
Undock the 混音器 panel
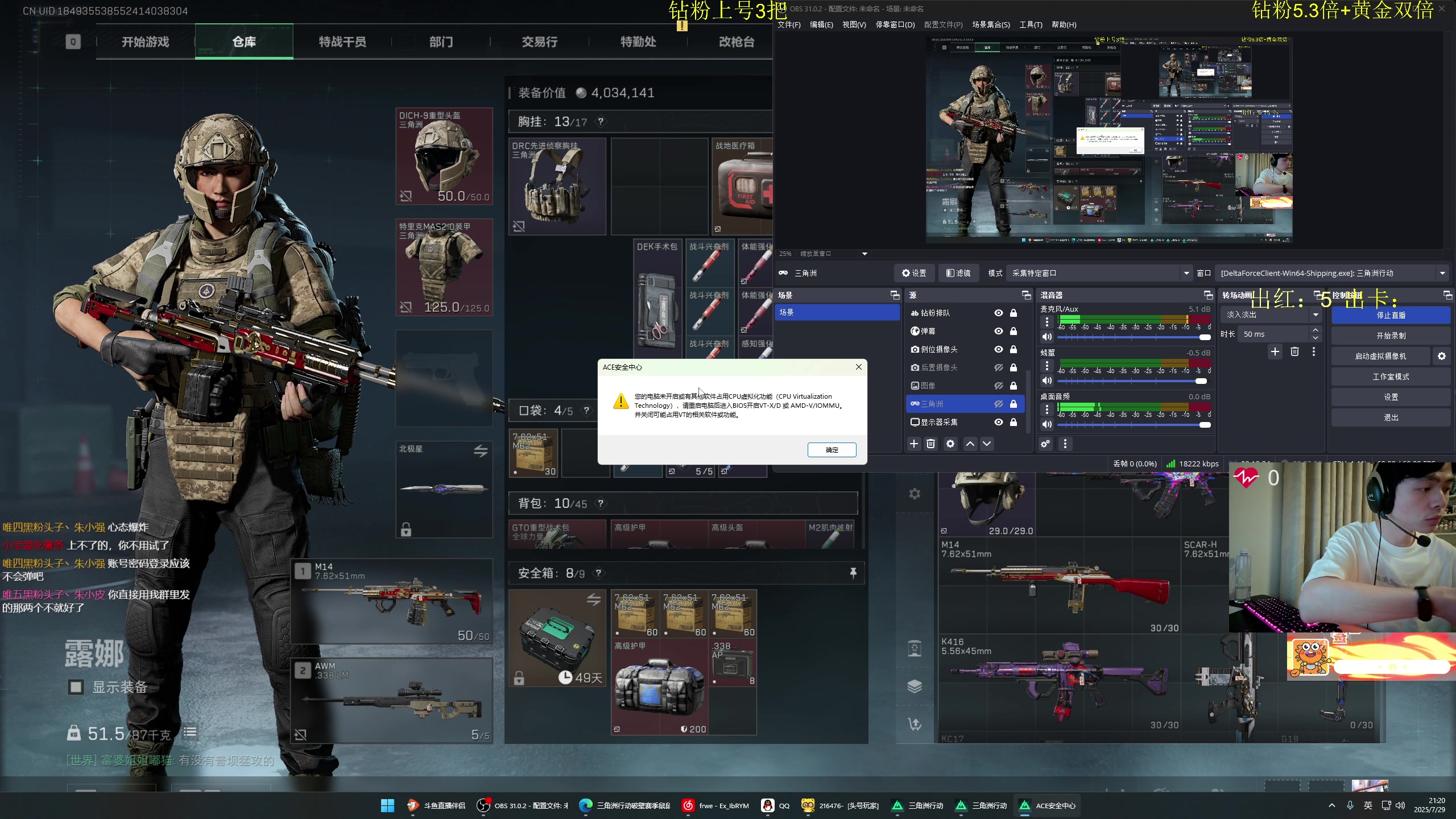pos(1208,295)
